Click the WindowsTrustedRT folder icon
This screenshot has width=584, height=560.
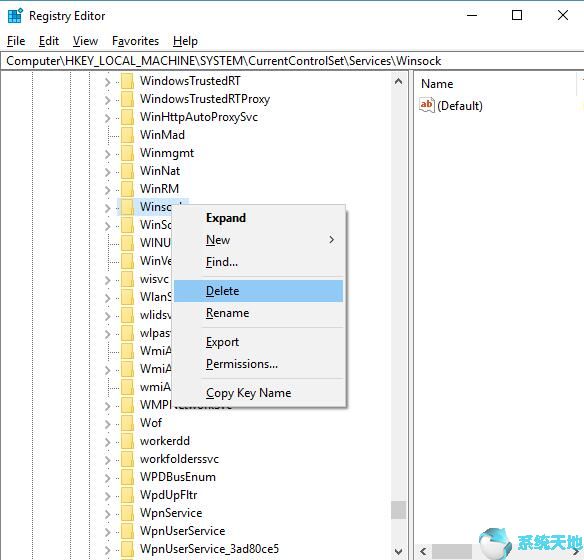[127, 81]
